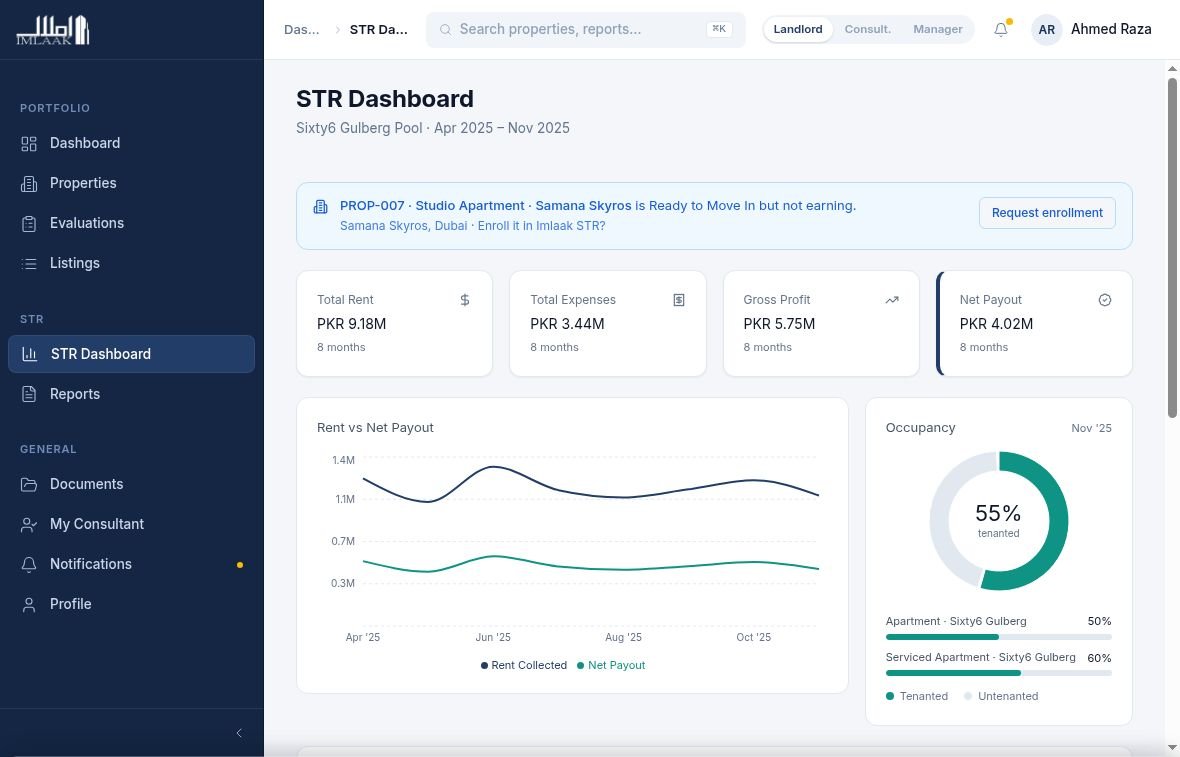The width and height of the screenshot is (1180, 757).
Task: Click the Total Expenses card
Action: [608, 324]
